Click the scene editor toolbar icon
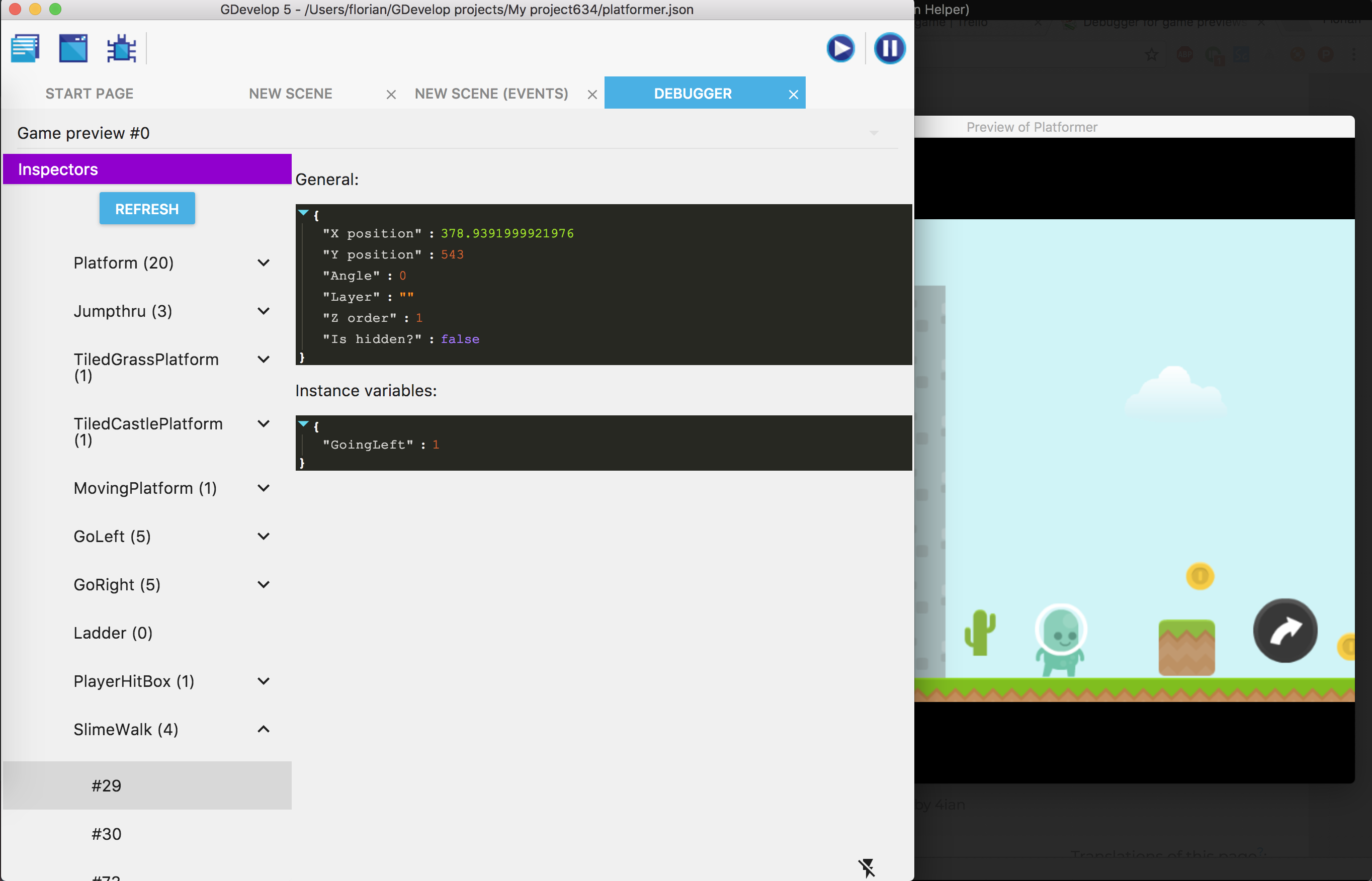This screenshot has height=881, width=1372. click(x=73, y=48)
